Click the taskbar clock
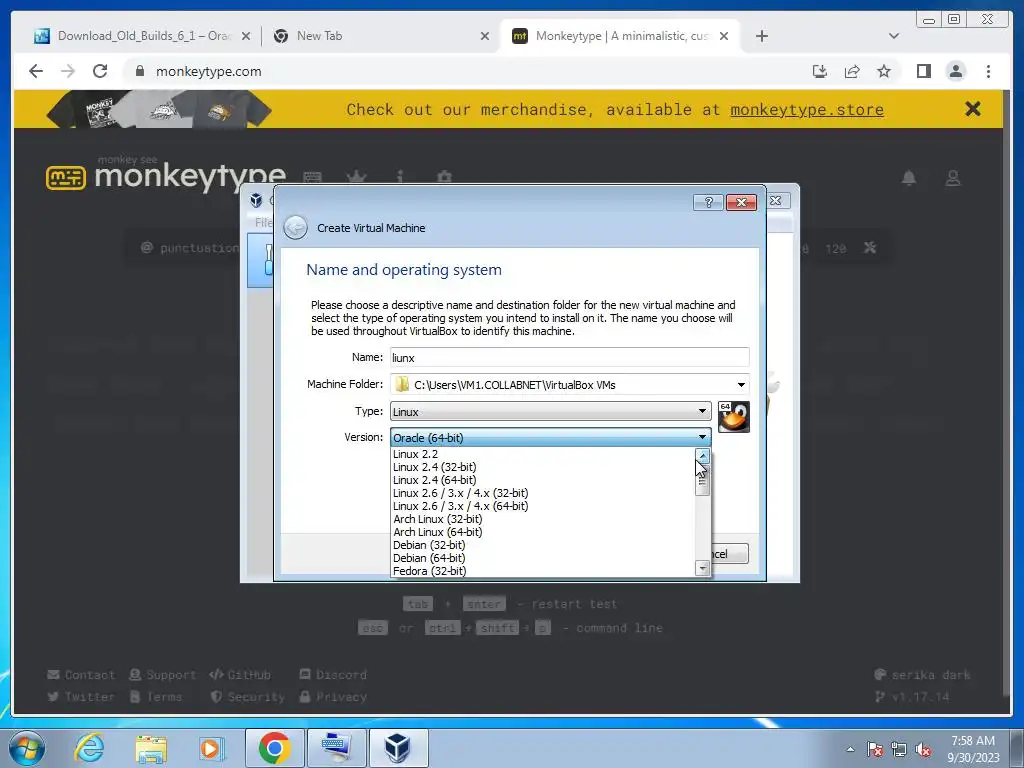 click(x=973, y=749)
